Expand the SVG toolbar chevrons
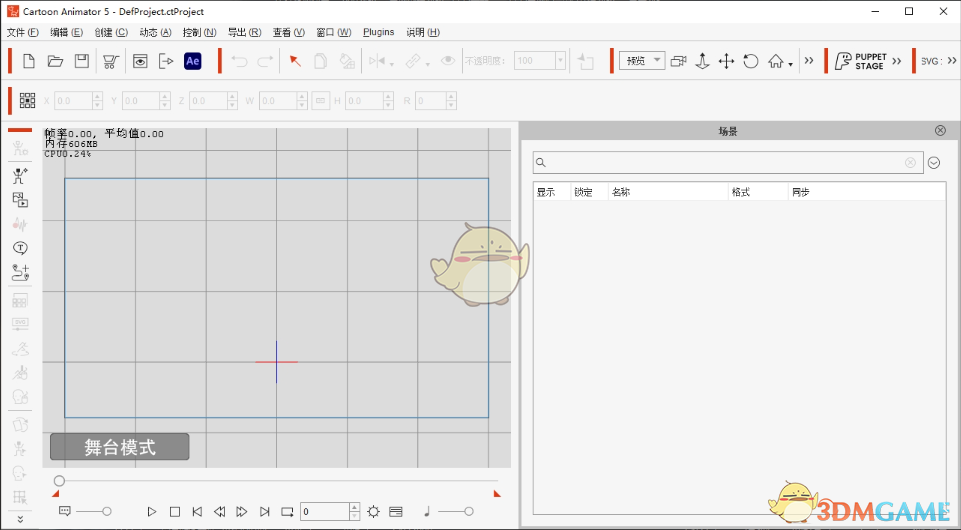961x530 pixels. pos(952,61)
